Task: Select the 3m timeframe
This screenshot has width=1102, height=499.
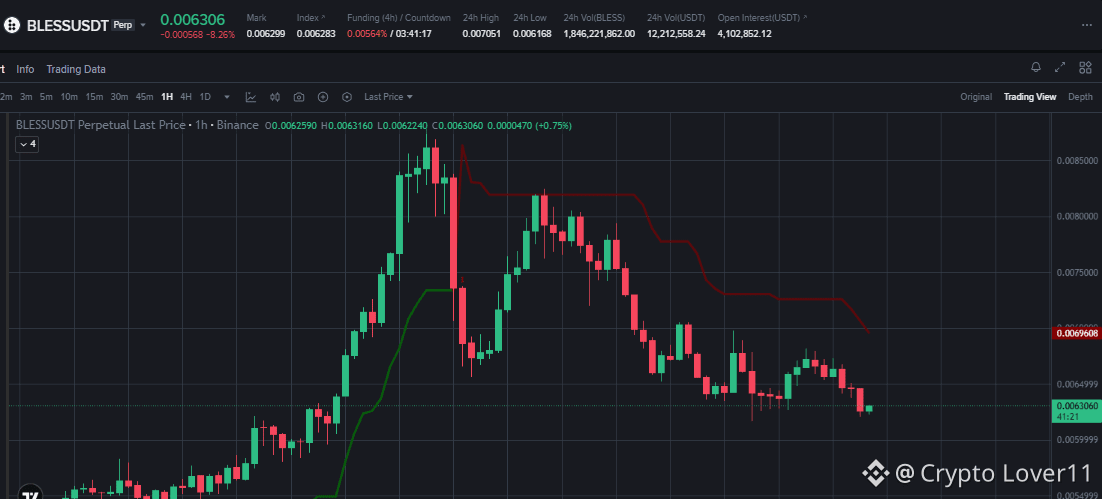Action: click(x=26, y=97)
